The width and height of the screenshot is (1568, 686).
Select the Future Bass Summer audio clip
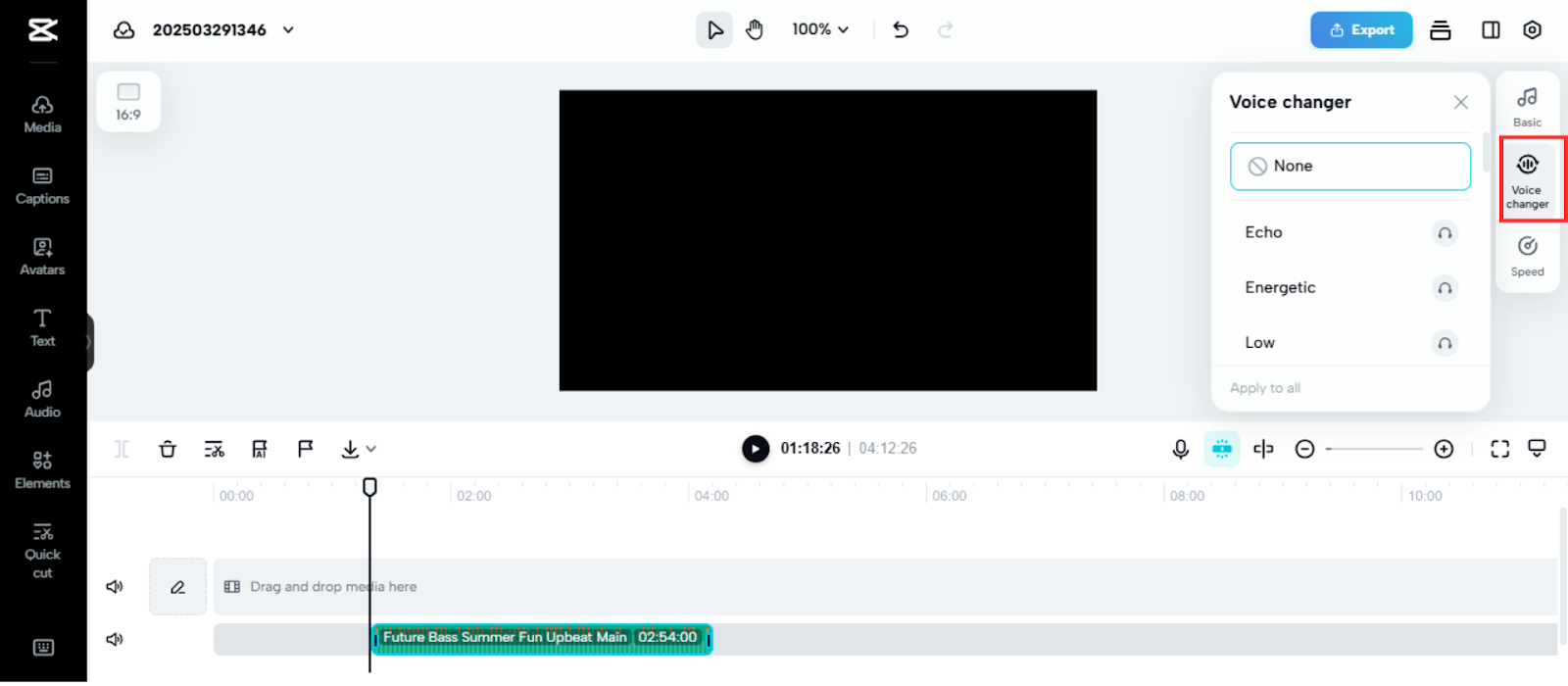542,638
